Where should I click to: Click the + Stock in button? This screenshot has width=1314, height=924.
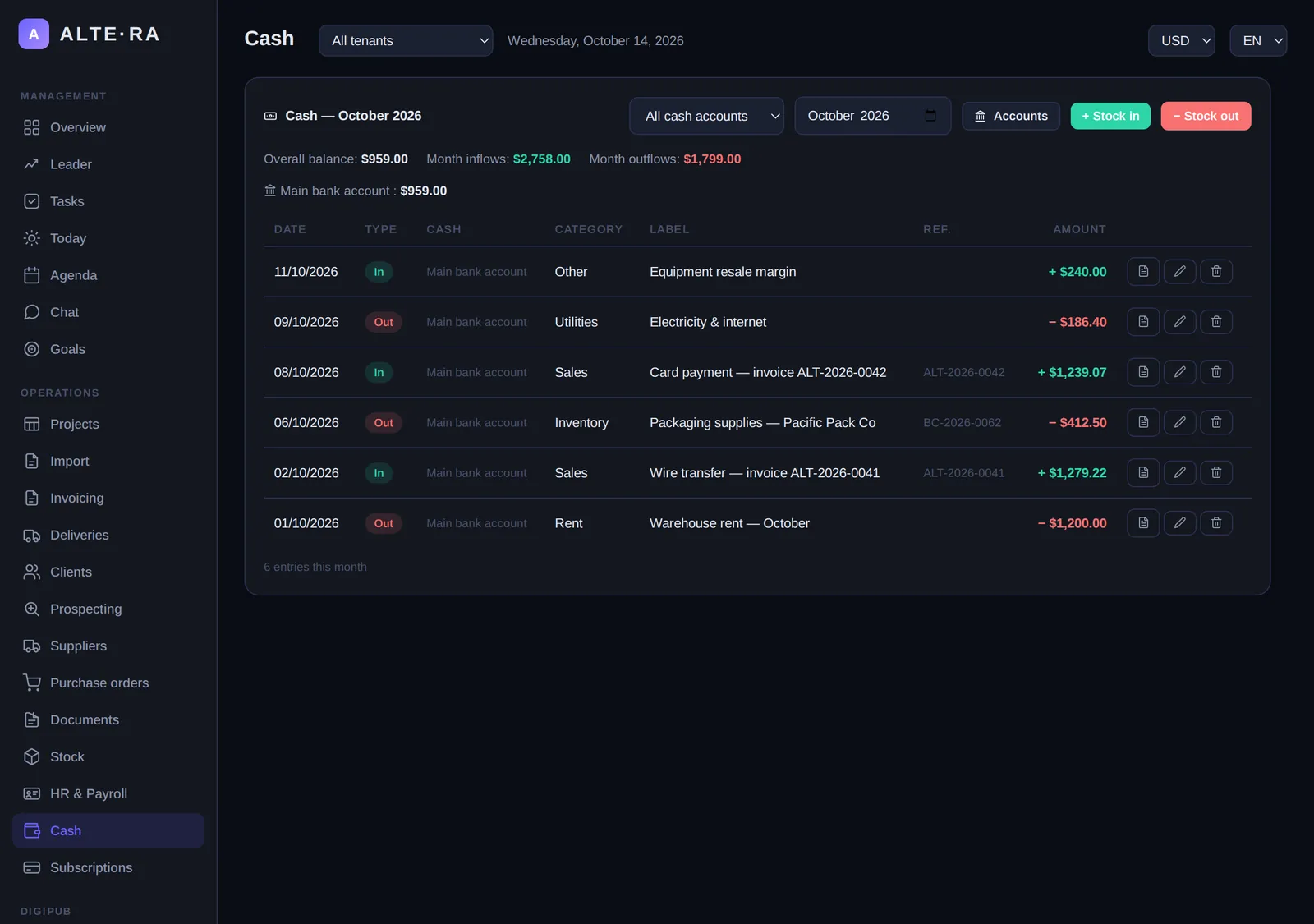point(1110,116)
